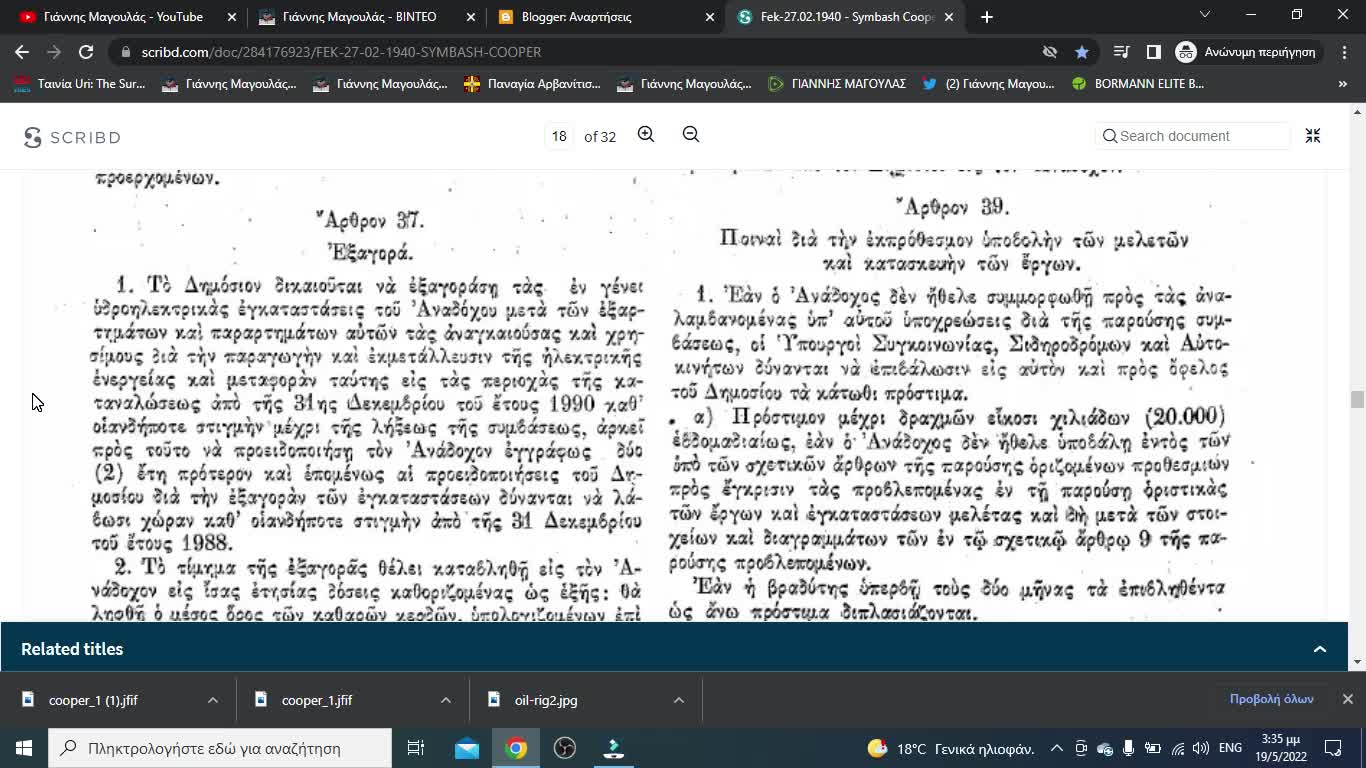The height and width of the screenshot is (768, 1366).
Task: Select the Fek-27.02.1940 Symbash Cooper tab
Action: (x=845, y=17)
